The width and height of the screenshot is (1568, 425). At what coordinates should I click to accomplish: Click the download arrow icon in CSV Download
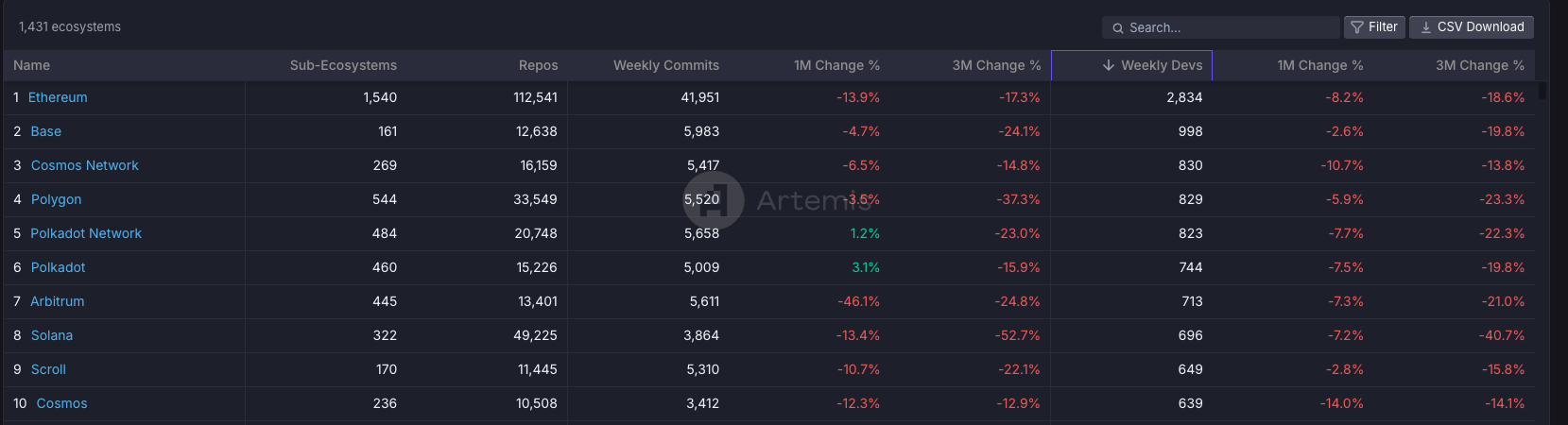[1426, 27]
